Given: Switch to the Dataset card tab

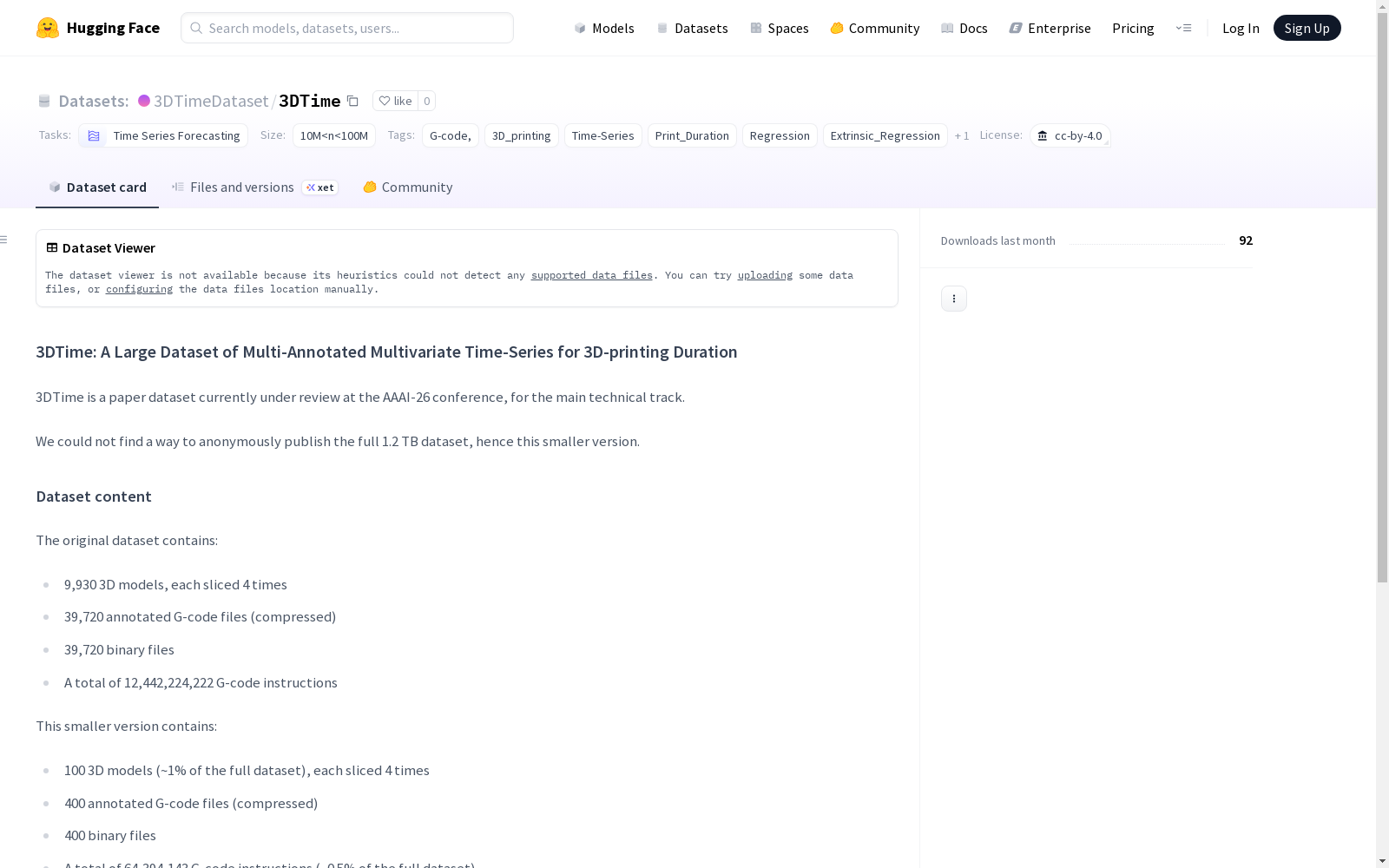Looking at the screenshot, I should pos(97,187).
